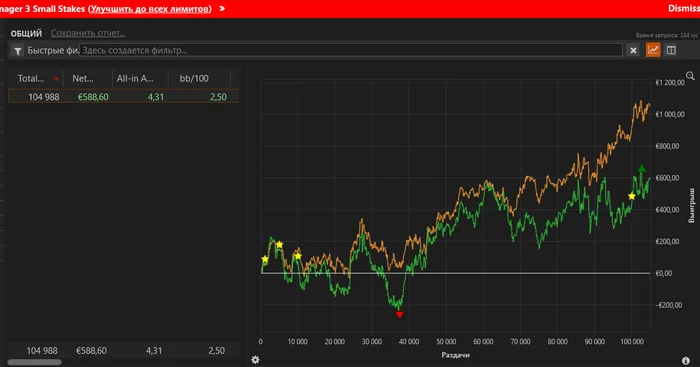Image resolution: width=700 pixels, height=367 pixels.
Task: Open the ОБЩИЙ tab
Action: tap(26, 33)
